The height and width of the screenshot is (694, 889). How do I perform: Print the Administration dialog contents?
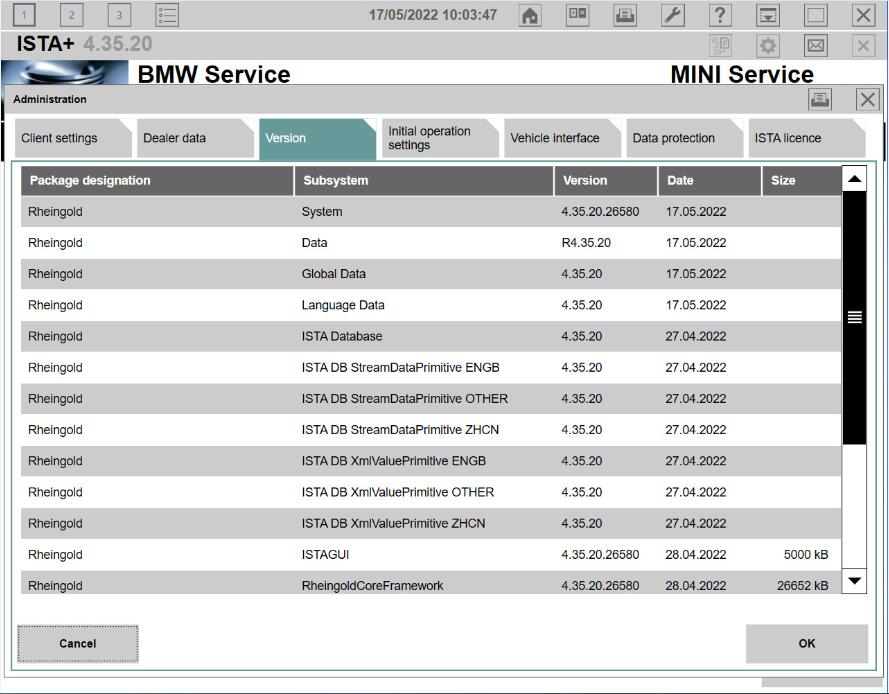pyautogui.click(x=820, y=100)
